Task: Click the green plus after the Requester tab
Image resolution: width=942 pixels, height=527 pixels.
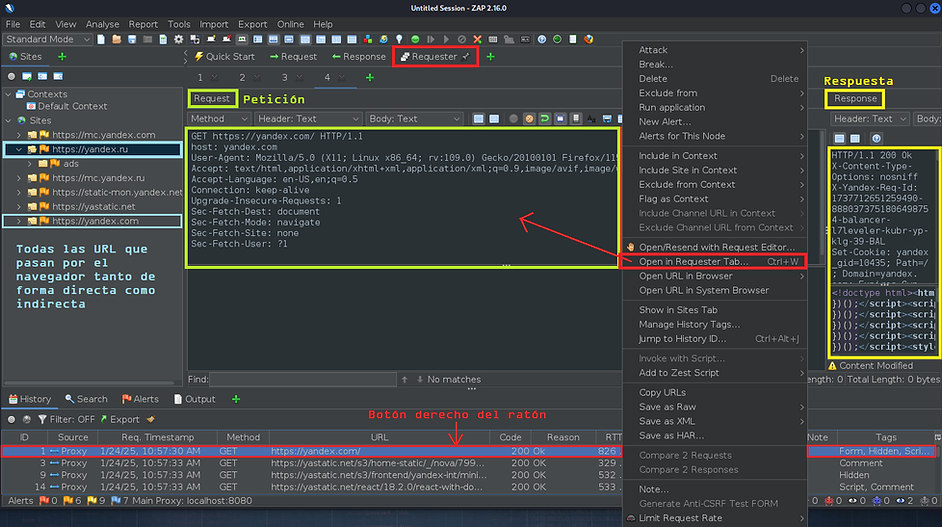Action: [490, 56]
